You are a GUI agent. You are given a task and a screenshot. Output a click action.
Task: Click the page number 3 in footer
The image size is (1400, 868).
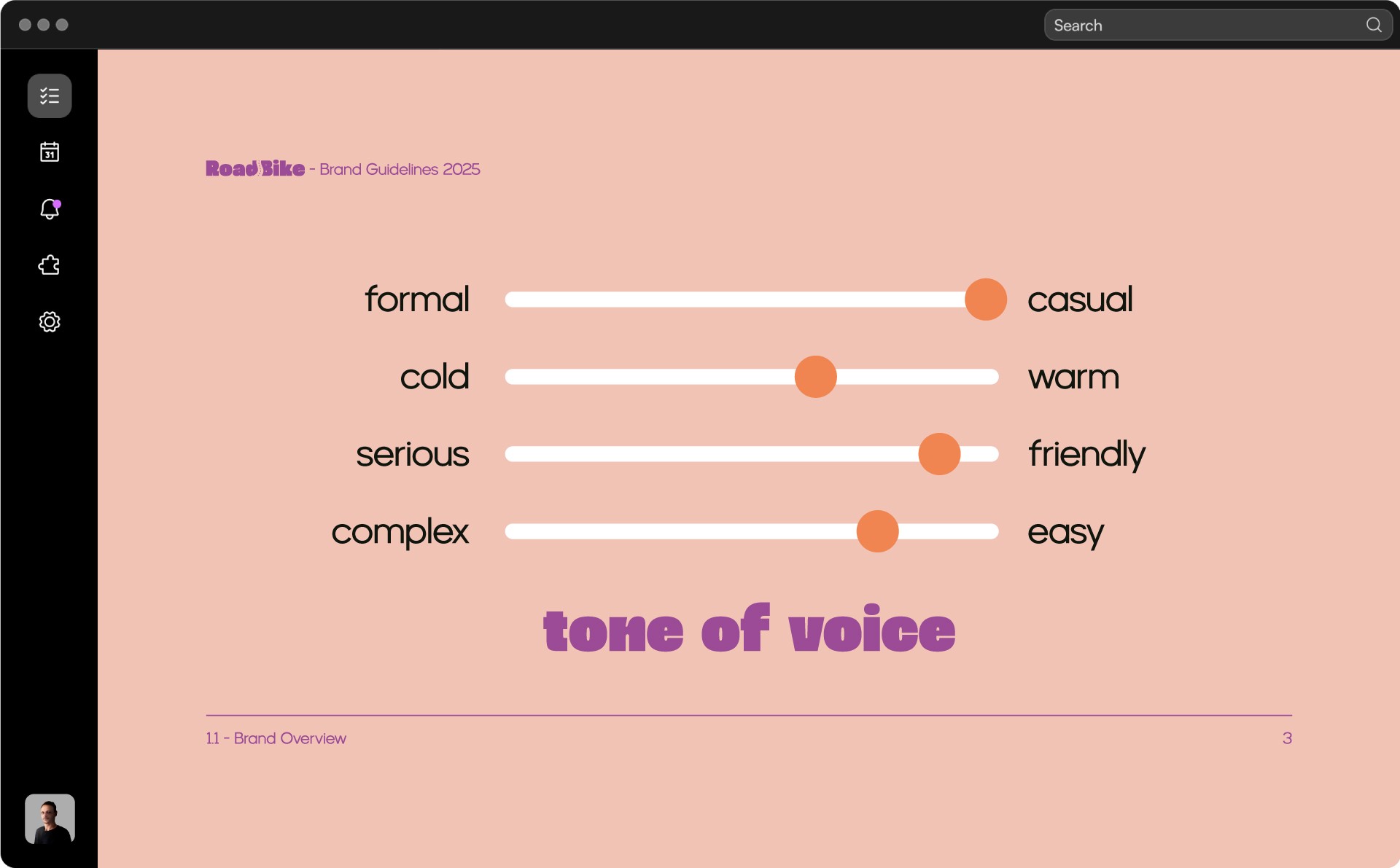[1287, 738]
